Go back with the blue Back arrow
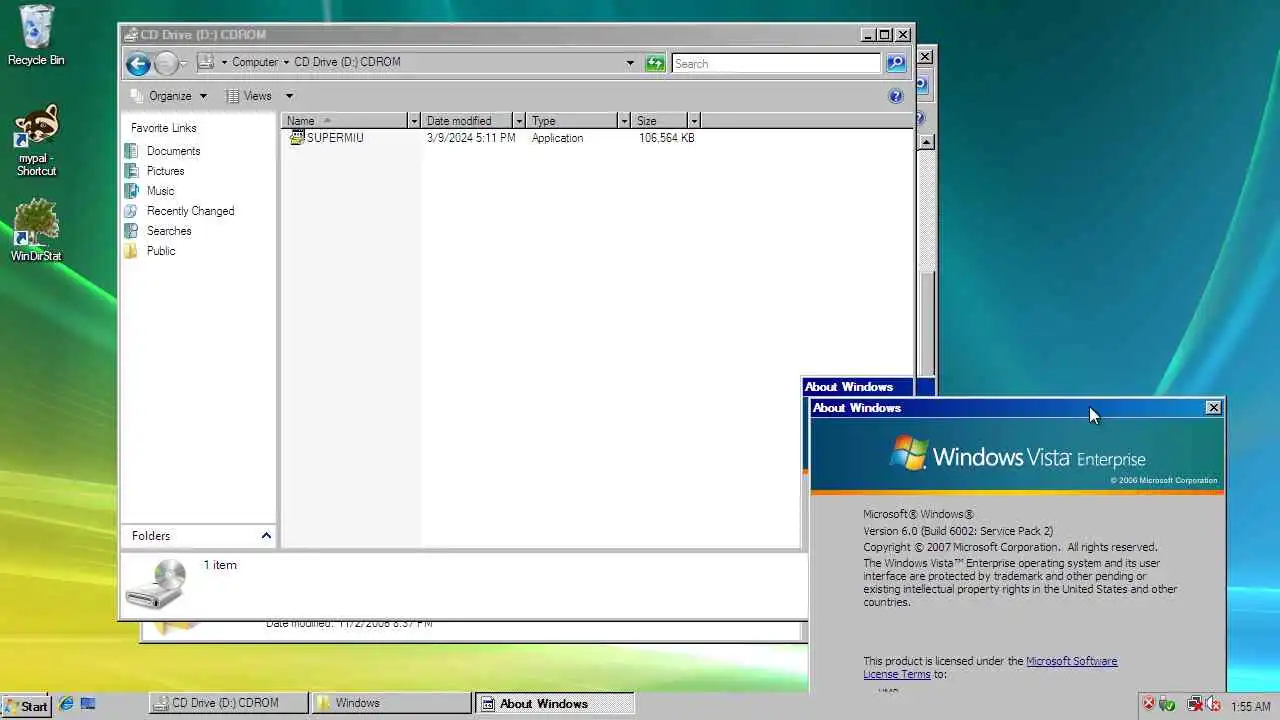This screenshot has height=720, width=1280. pos(138,64)
